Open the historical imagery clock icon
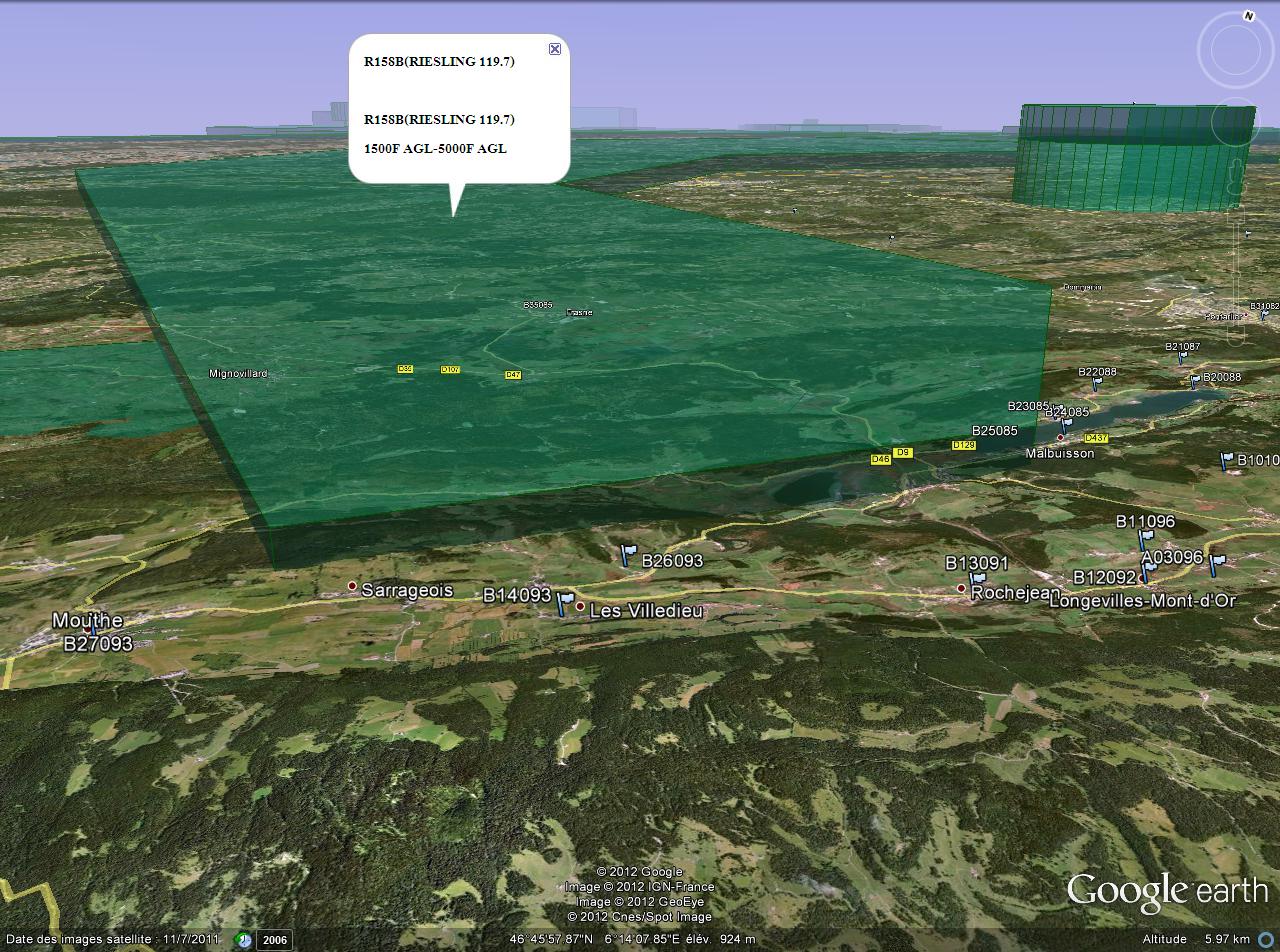 click(x=243, y=939)
